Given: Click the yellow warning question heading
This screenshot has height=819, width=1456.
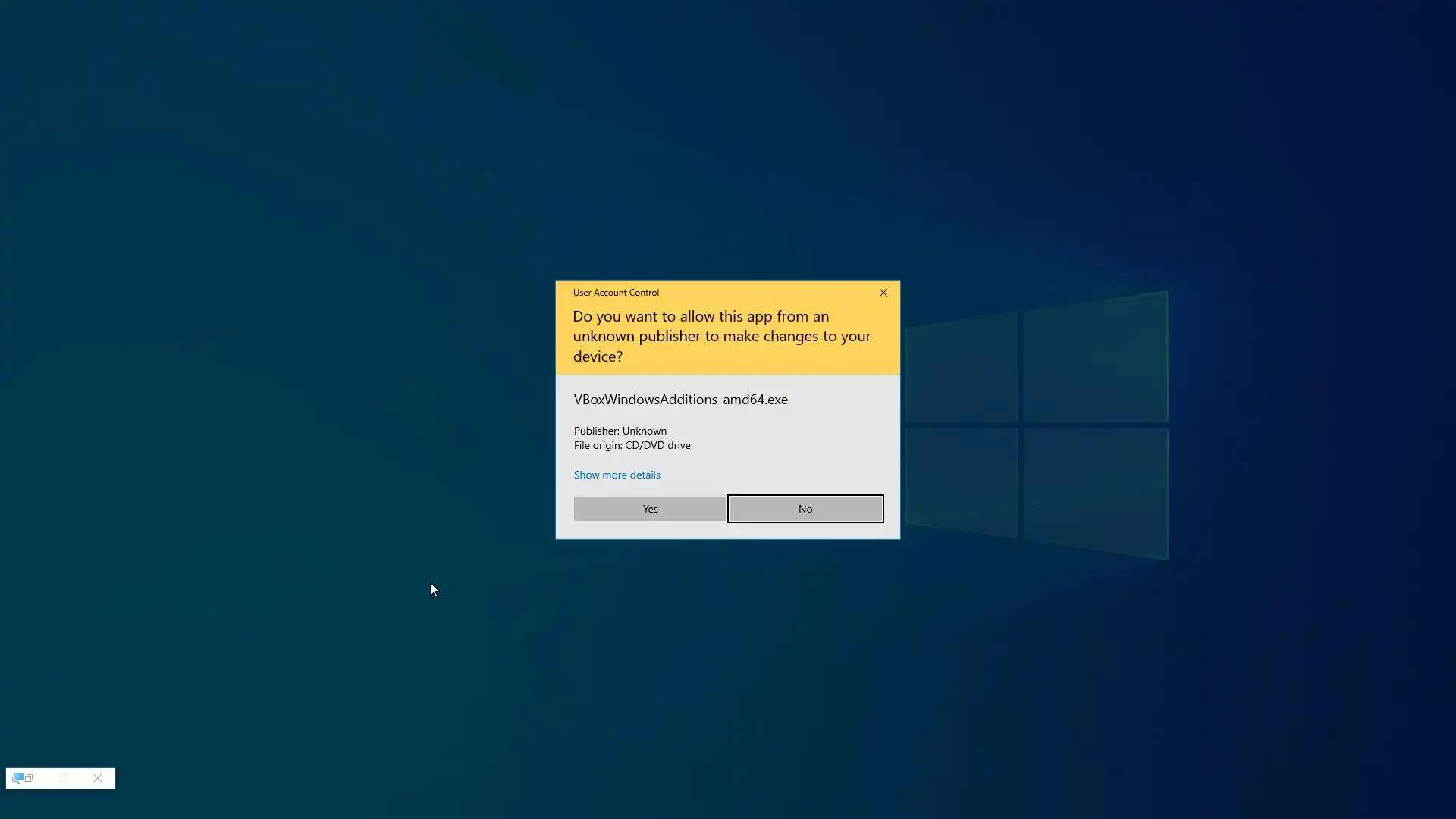Looking at the screenshot, I should (x=721, y=336).
